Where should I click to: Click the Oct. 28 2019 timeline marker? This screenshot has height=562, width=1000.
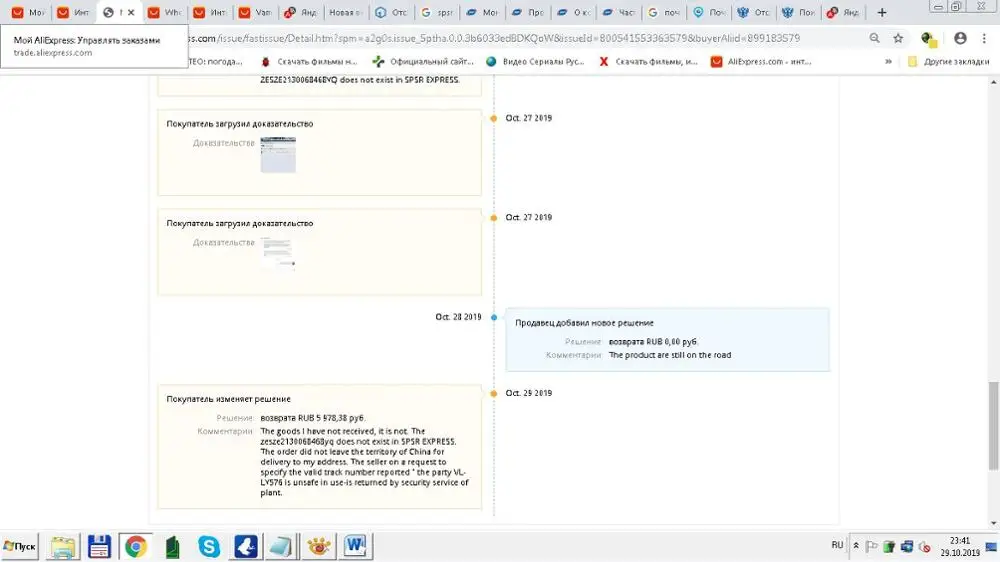[x=494, y=317]
